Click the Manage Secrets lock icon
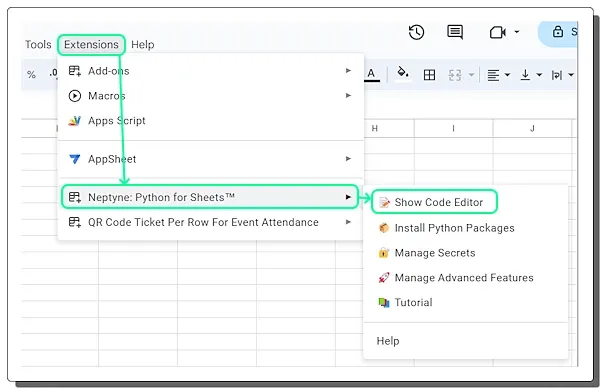The height and width of the screenshot is (388, 600). [383, 253]
